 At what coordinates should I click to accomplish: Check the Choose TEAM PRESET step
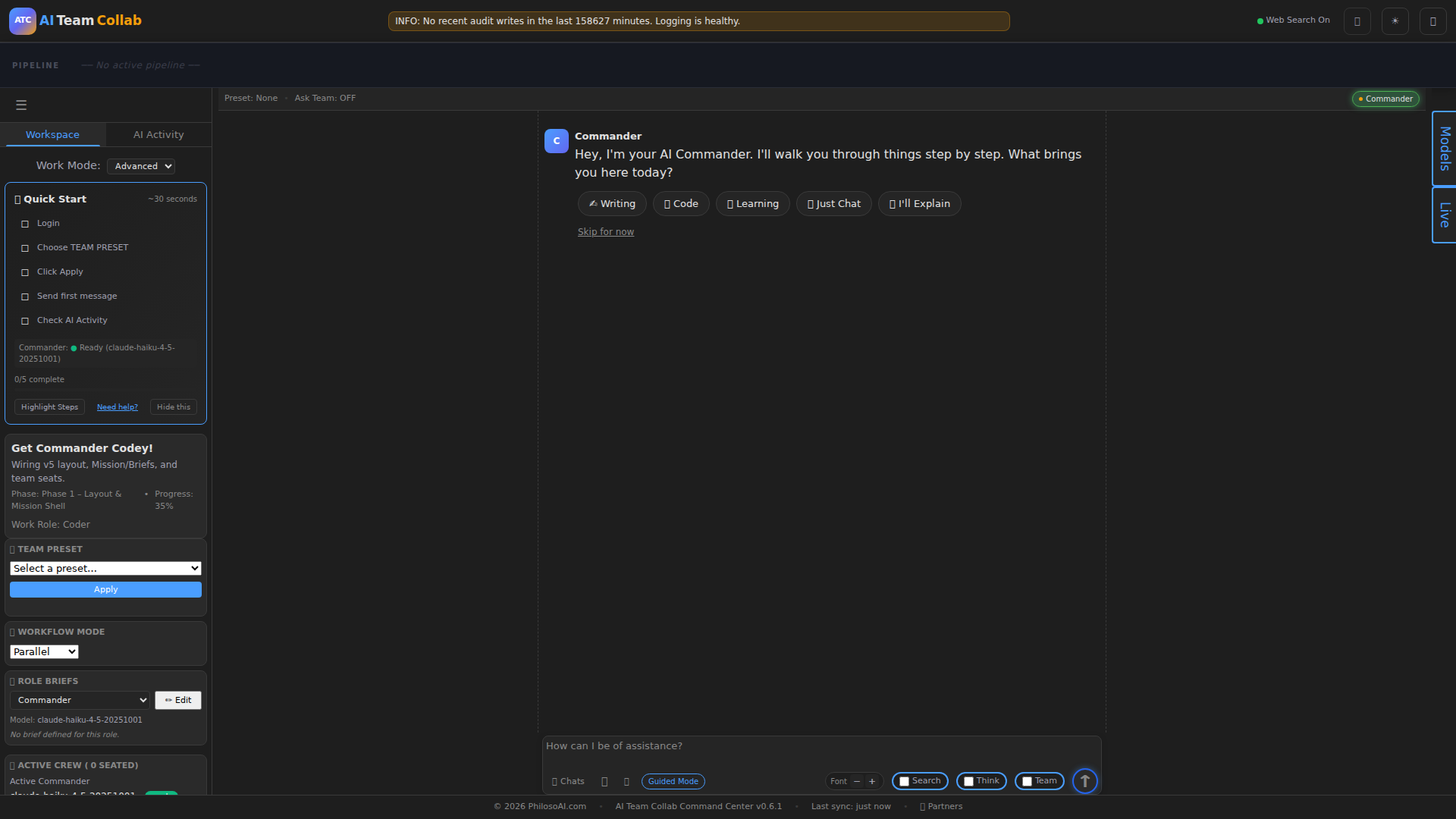pyautogui.click(x=25, y=248)
